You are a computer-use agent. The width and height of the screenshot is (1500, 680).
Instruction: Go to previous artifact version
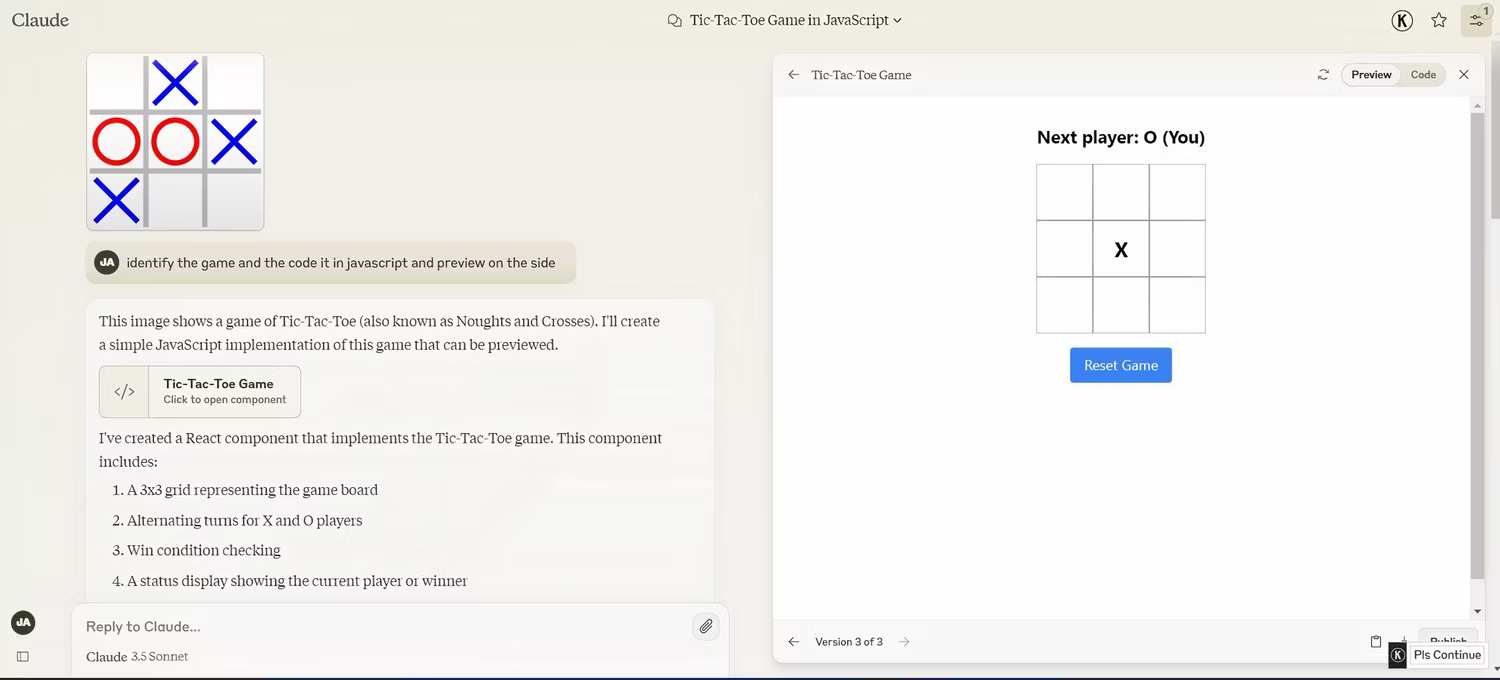point(794,642)
